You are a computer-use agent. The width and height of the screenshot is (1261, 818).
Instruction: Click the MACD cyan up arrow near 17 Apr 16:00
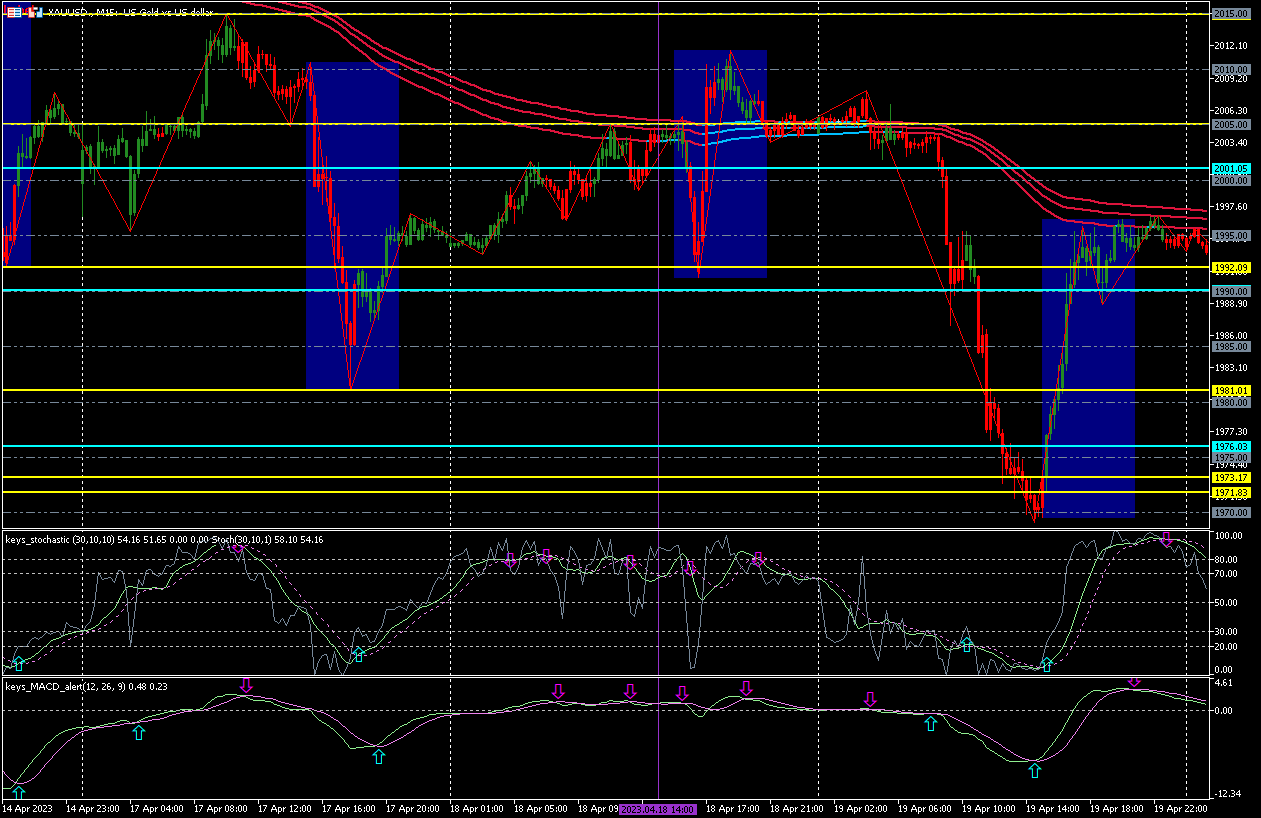(378, 756)
